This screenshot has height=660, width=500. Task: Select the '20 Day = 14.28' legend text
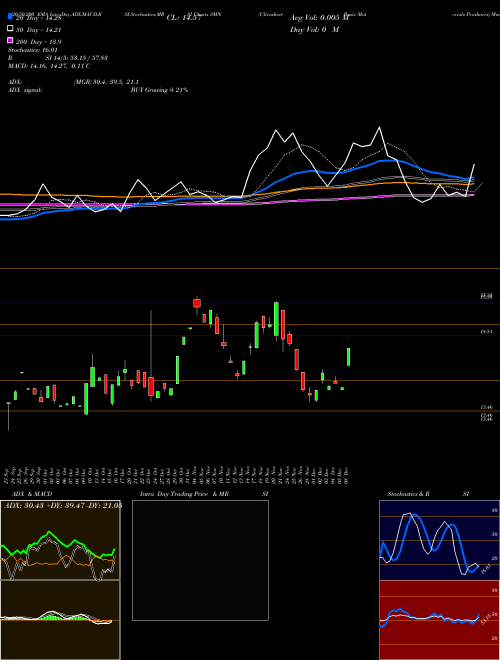pos(39,18)
